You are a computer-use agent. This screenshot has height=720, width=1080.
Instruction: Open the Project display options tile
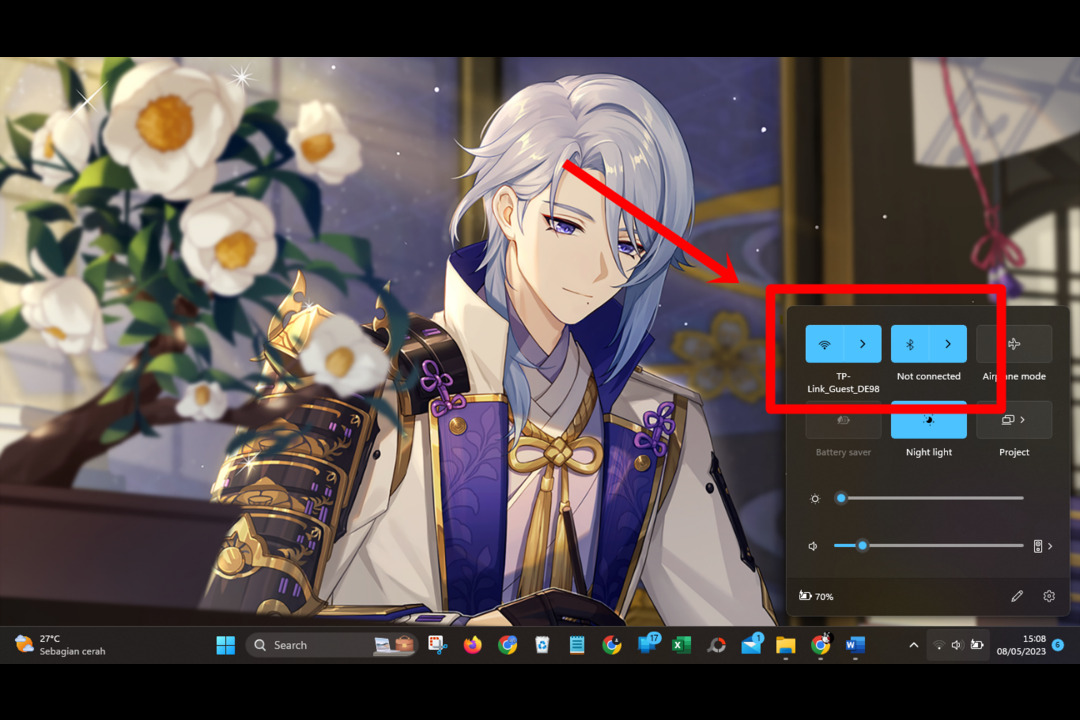pyautogui.click(x=1014, y=420)
